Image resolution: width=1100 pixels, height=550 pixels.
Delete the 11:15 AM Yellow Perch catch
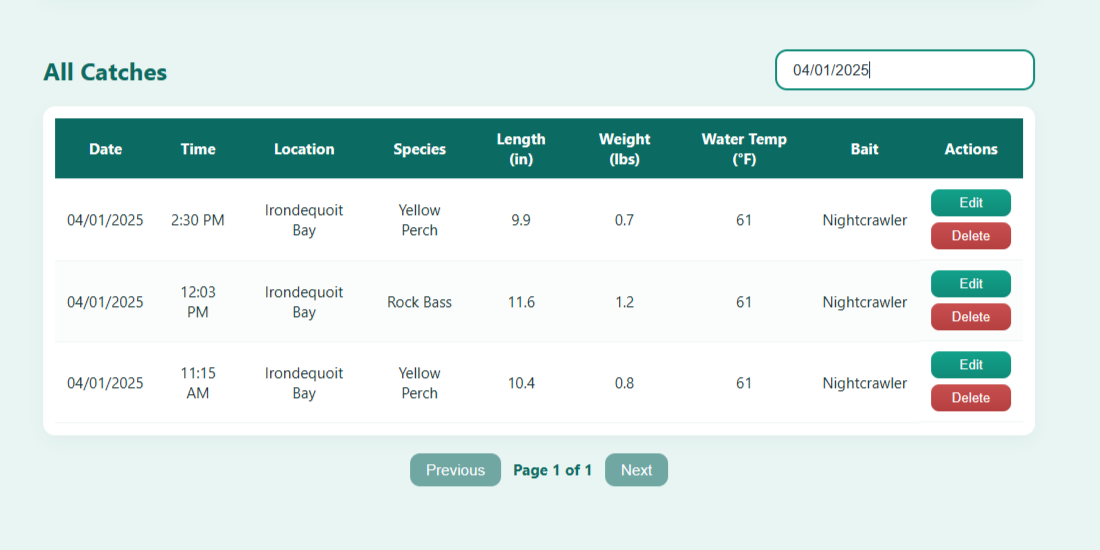tap(970, 398)
